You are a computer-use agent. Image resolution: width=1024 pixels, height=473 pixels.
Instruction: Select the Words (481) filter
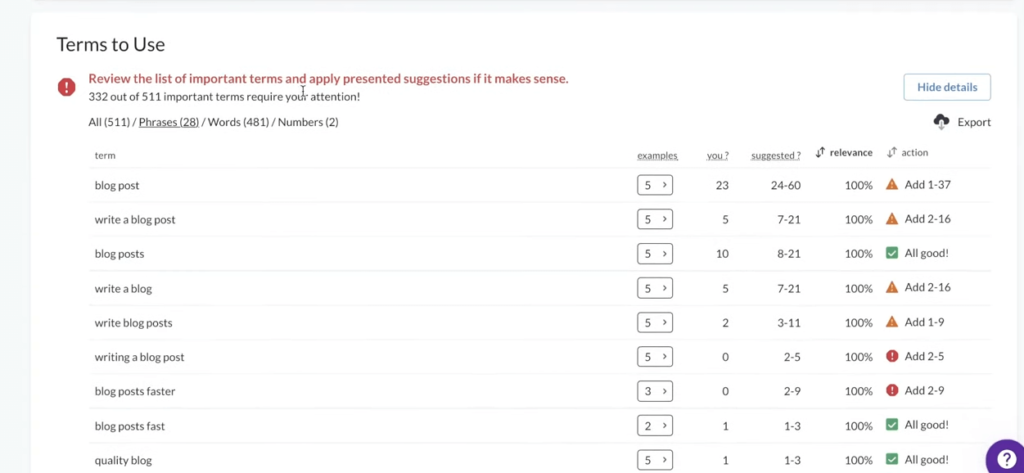pyautogui.click(x=238, y=122)
